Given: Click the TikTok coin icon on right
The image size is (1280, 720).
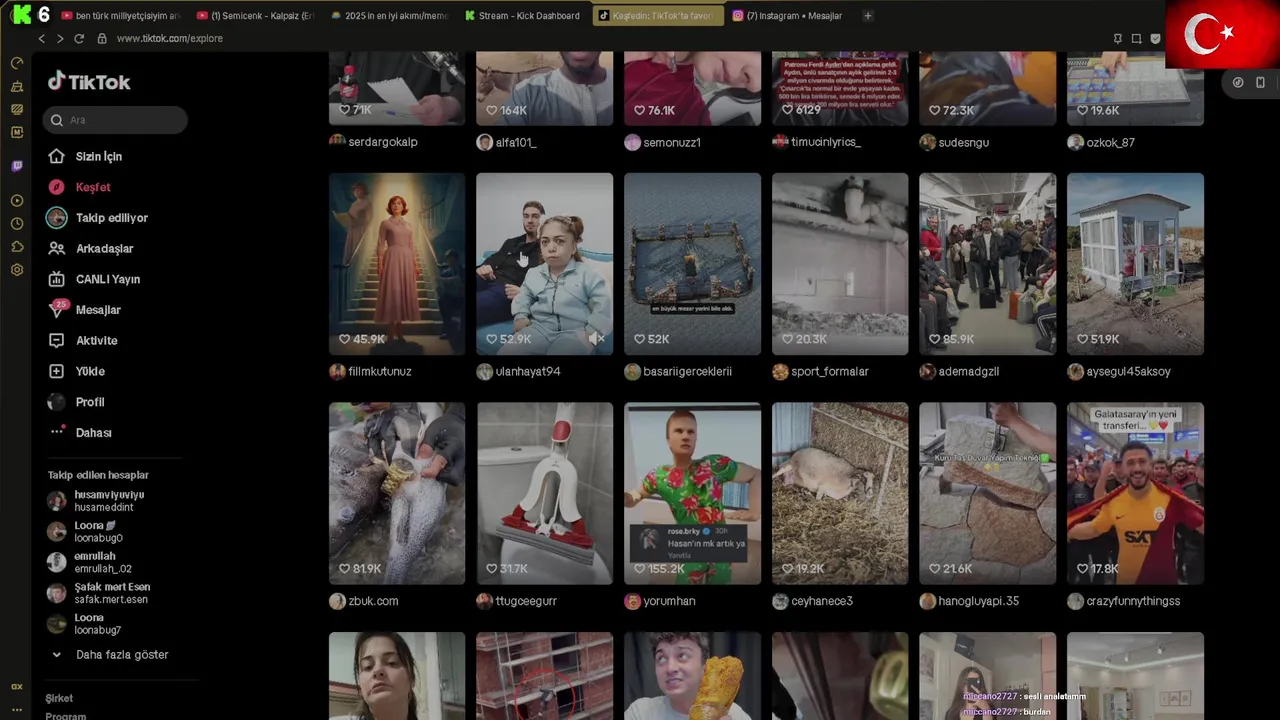Looking at the screenshot, I should click(1238, 83).
